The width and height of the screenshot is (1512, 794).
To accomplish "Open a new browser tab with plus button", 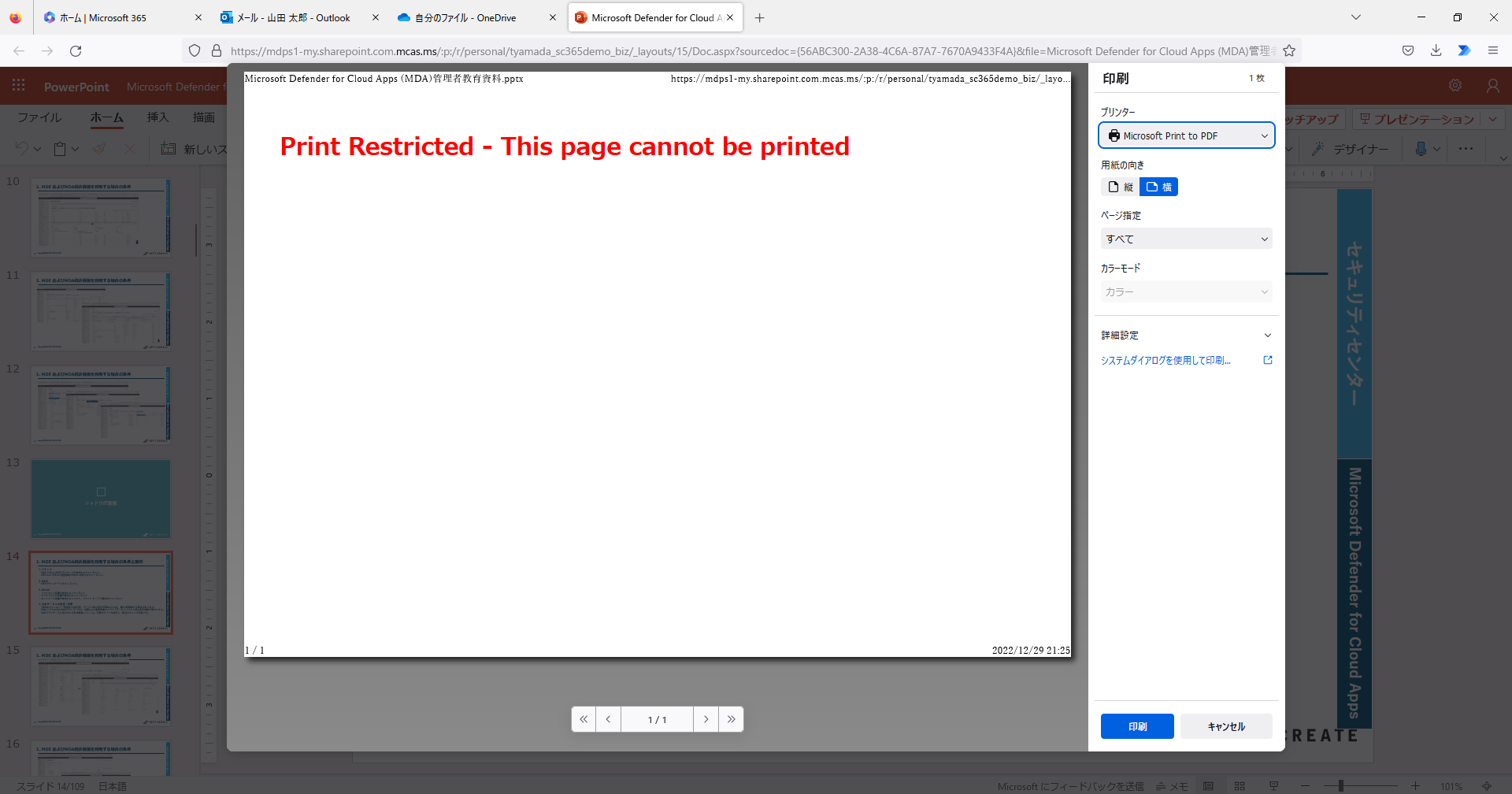I will tap(759, 17).
